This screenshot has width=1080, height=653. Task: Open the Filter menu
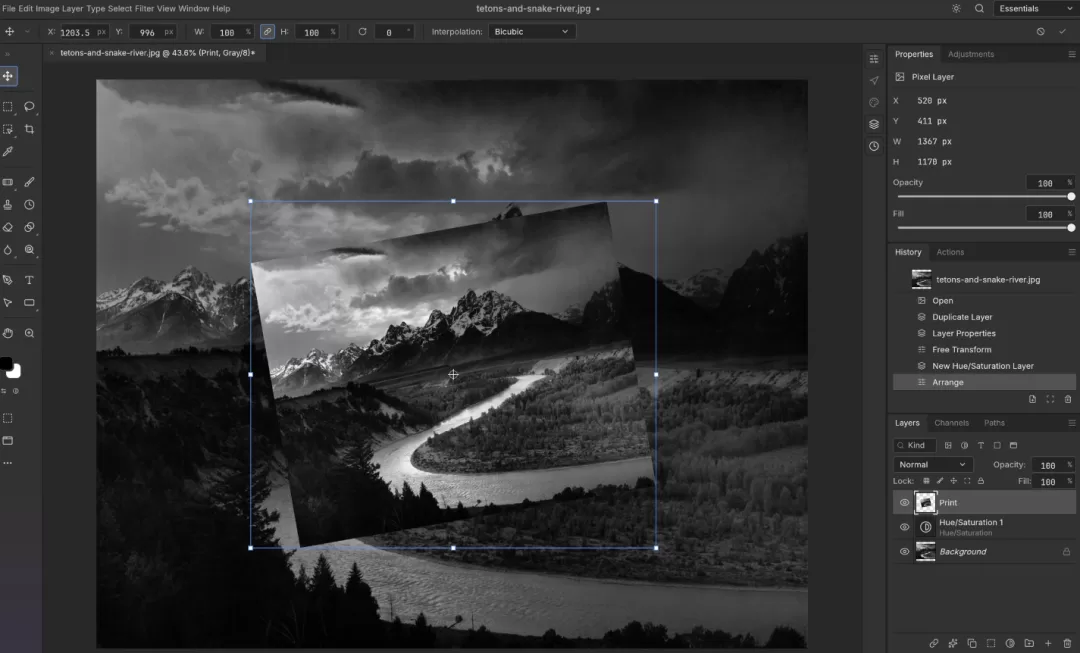coord(144,9)
